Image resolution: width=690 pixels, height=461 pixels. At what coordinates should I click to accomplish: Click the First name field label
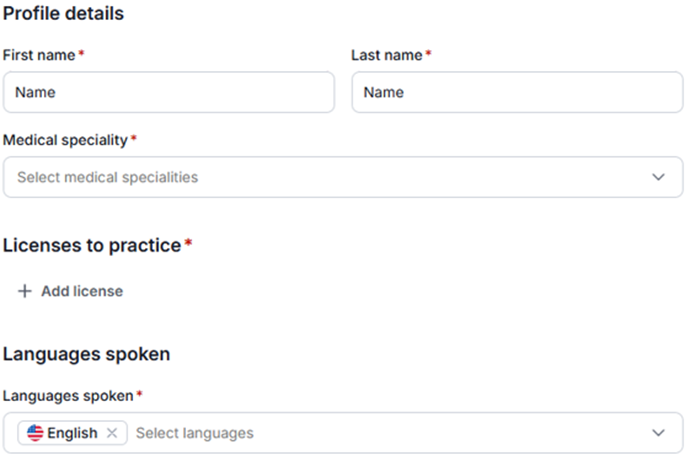(39, 55)
